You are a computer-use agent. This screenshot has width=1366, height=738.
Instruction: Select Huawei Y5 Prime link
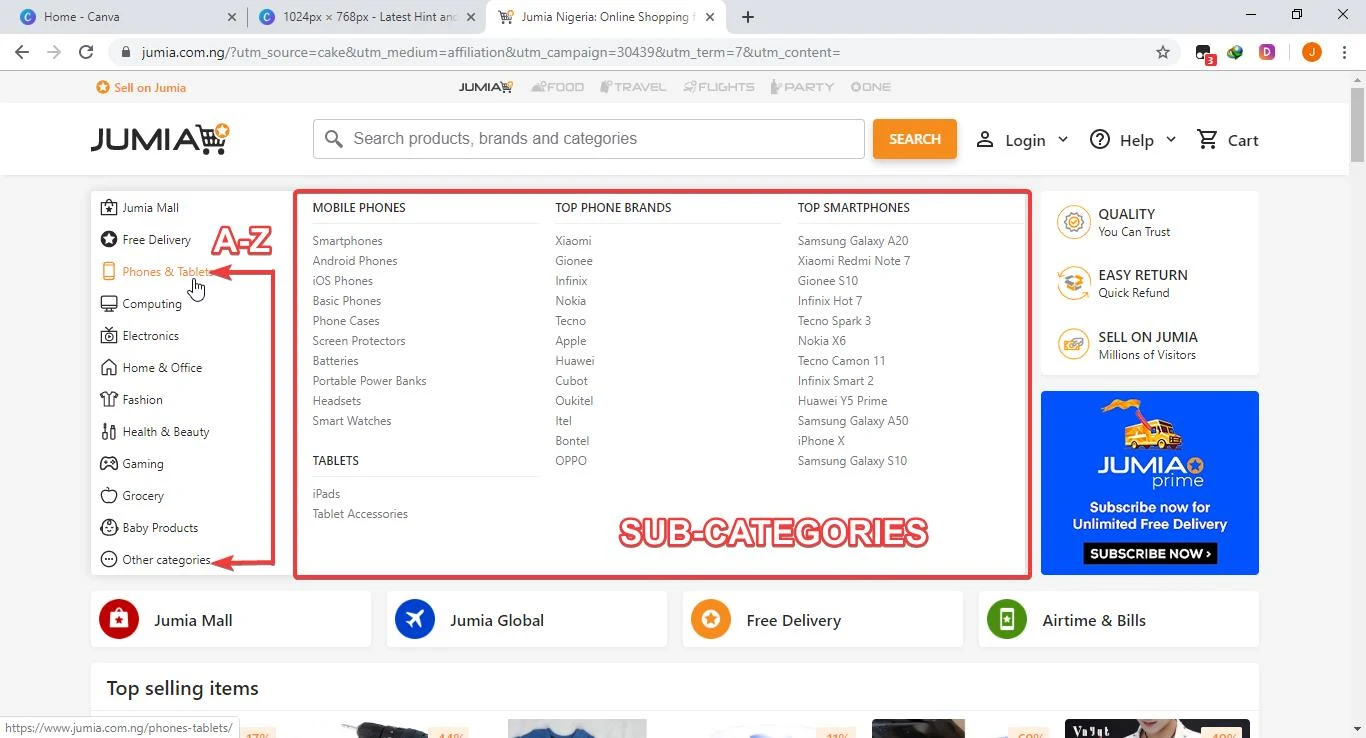842,401
